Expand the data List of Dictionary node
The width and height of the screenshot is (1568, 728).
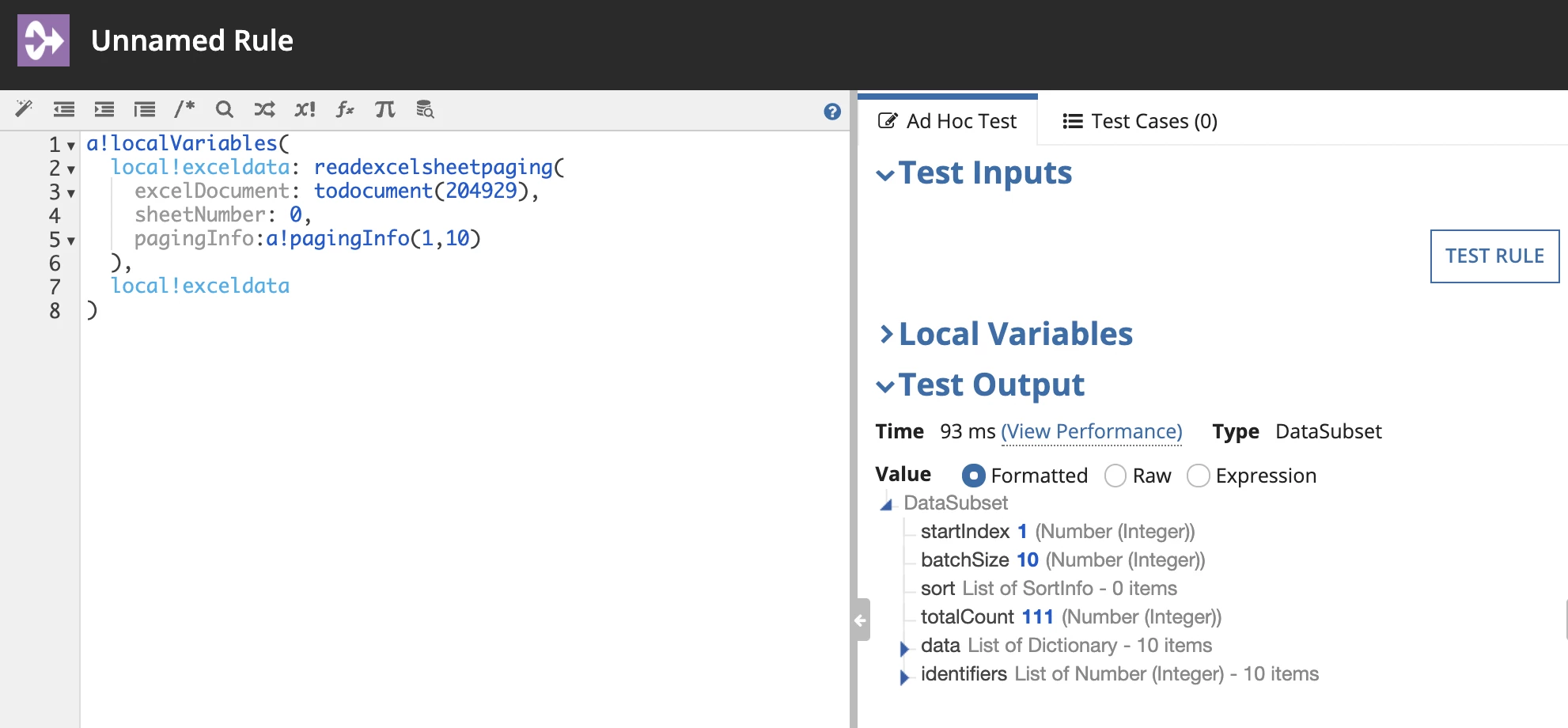click(904, 648)
